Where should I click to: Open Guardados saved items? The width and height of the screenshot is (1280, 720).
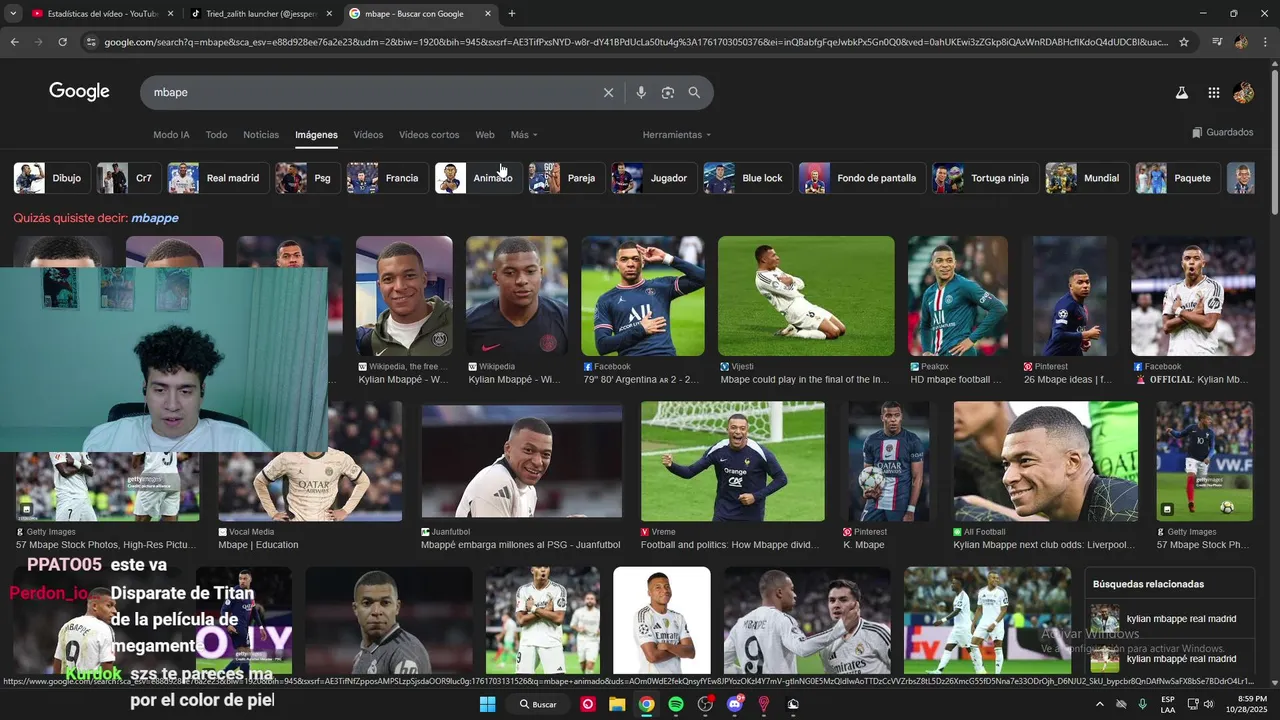pos(1222,132)
